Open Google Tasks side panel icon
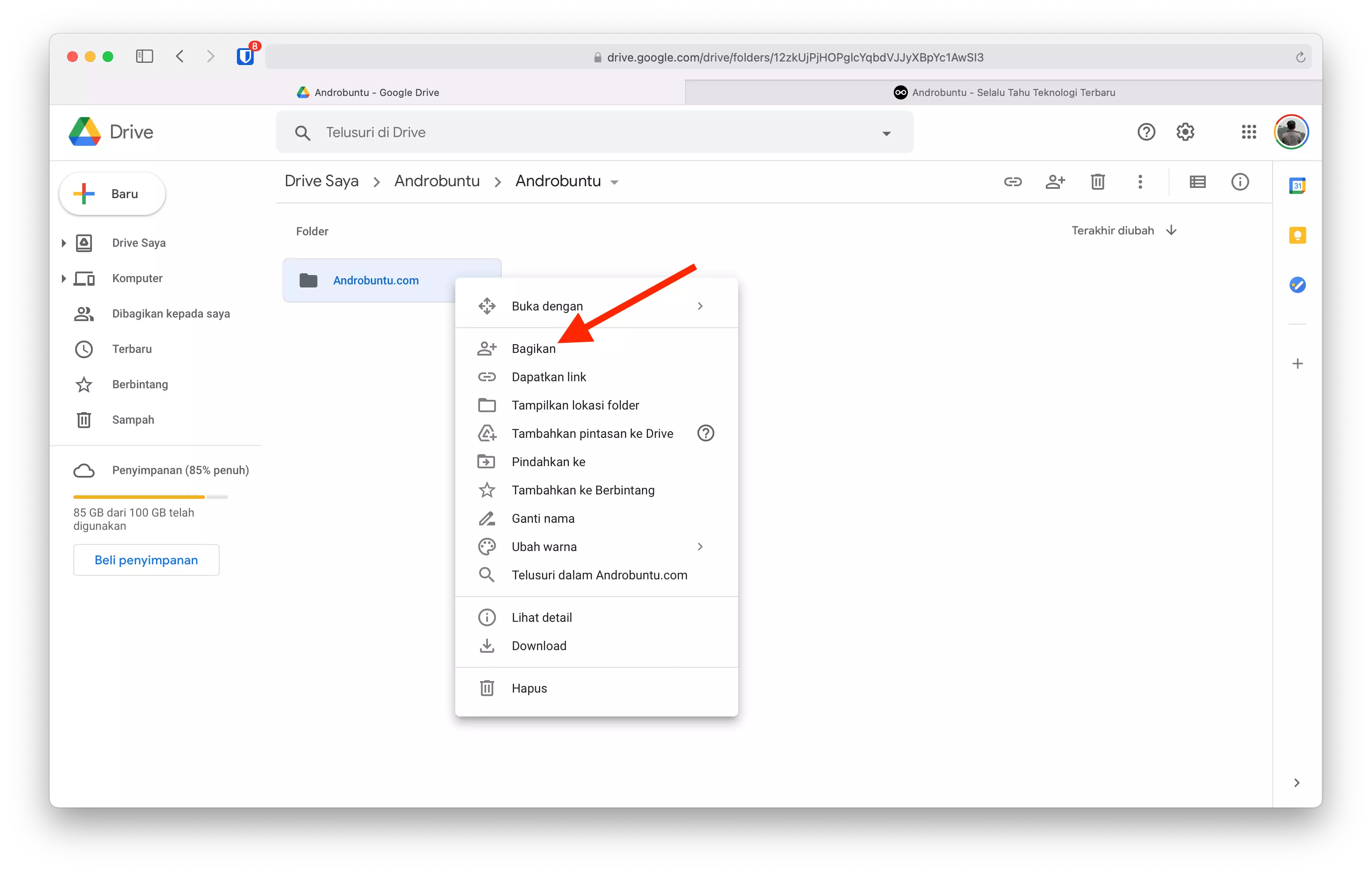 click(x=1297, y=285)
